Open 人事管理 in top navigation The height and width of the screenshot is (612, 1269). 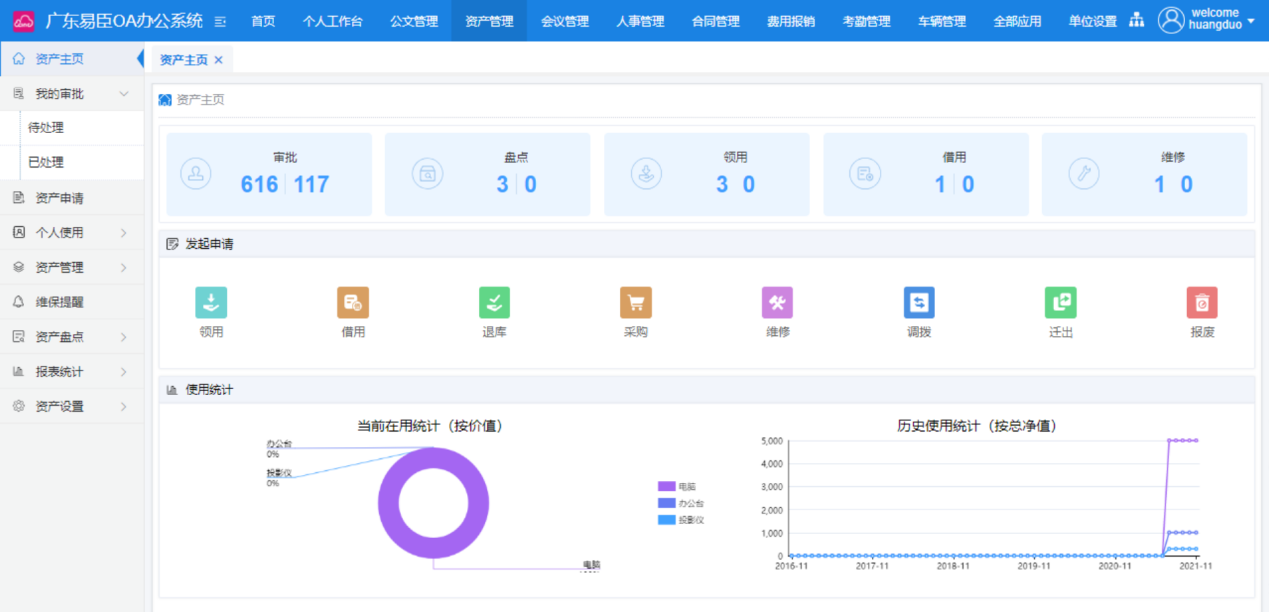click(640, 21)
